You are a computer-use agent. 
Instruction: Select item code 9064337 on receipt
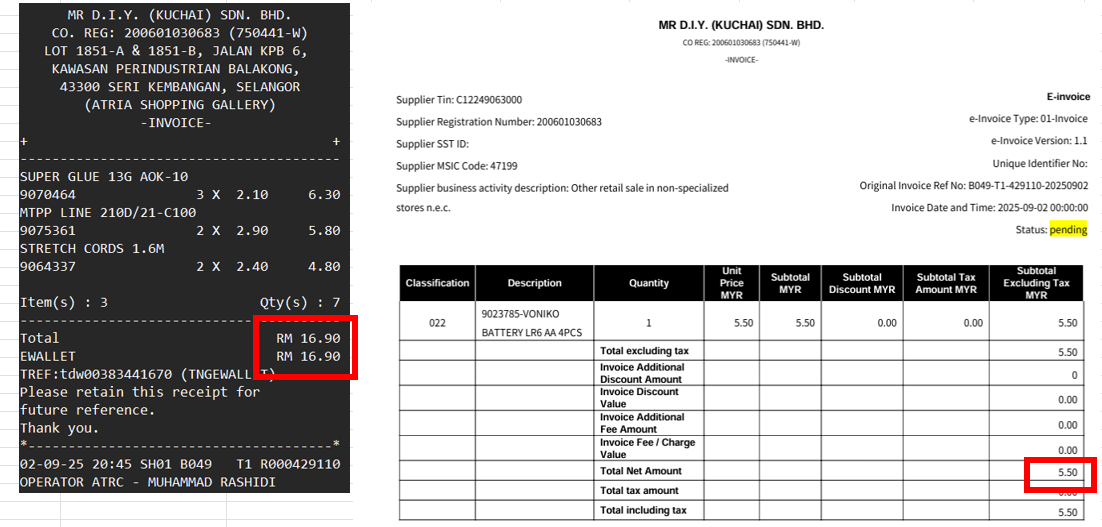[48, 267]
